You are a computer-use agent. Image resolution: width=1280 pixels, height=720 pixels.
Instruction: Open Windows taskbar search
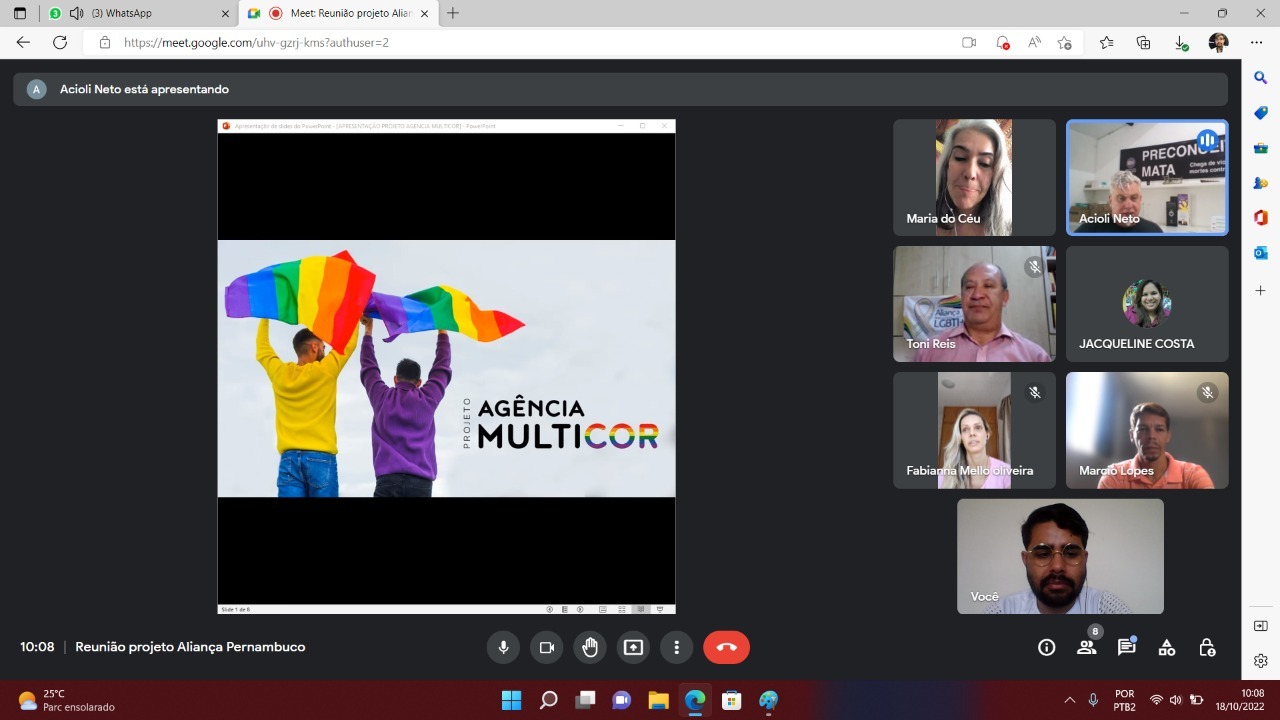[x=548, y=700]
